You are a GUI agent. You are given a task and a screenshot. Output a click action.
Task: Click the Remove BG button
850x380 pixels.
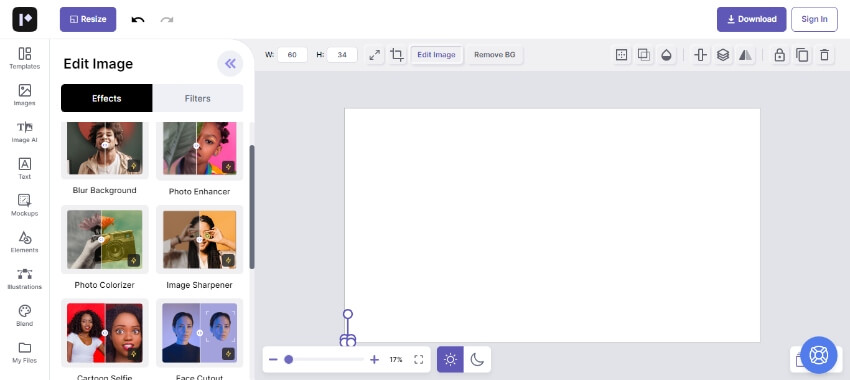click(x=494, y=55)
